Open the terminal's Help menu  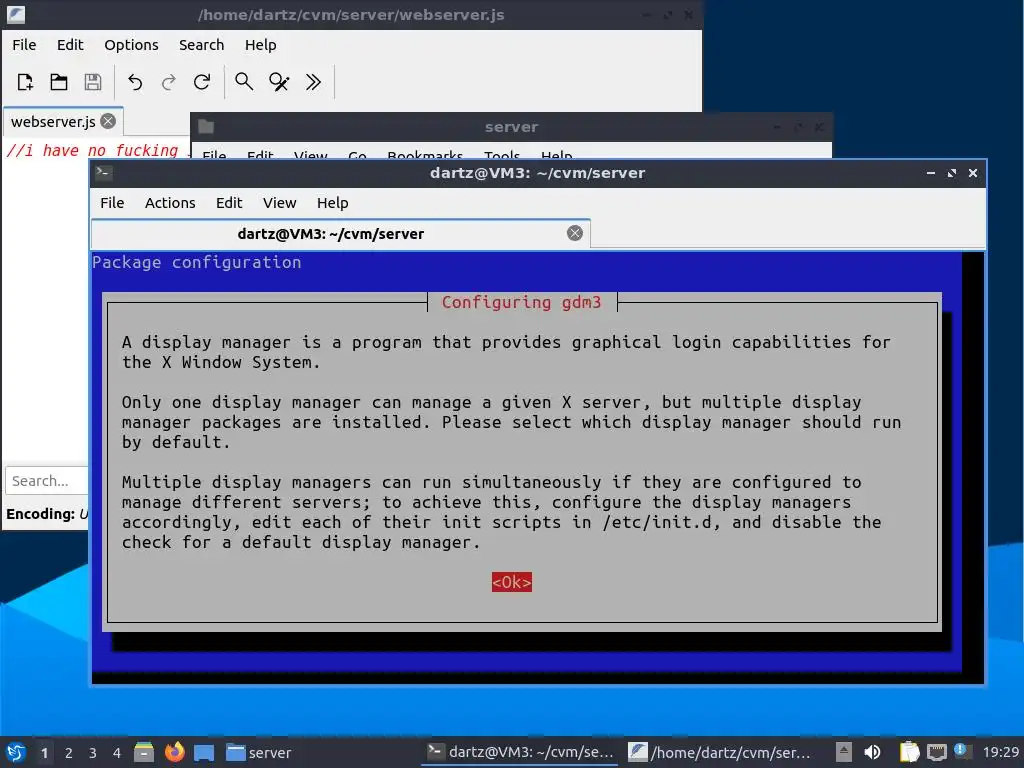[x=332, y=202]
